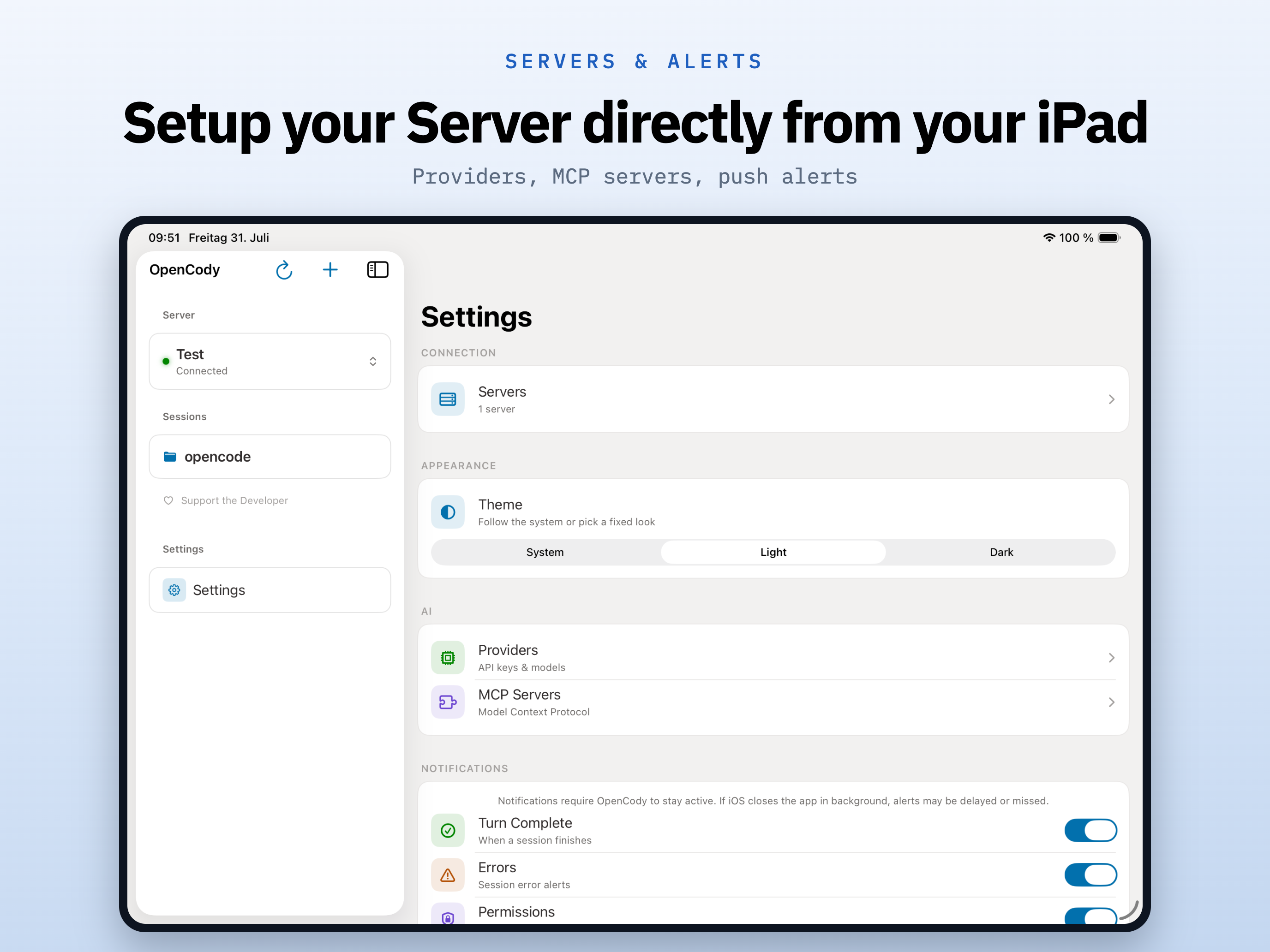The height and width of the screenshot is (952, 1270).
Task: Click the Sessions sidebar header
Action: pos(184,416)
